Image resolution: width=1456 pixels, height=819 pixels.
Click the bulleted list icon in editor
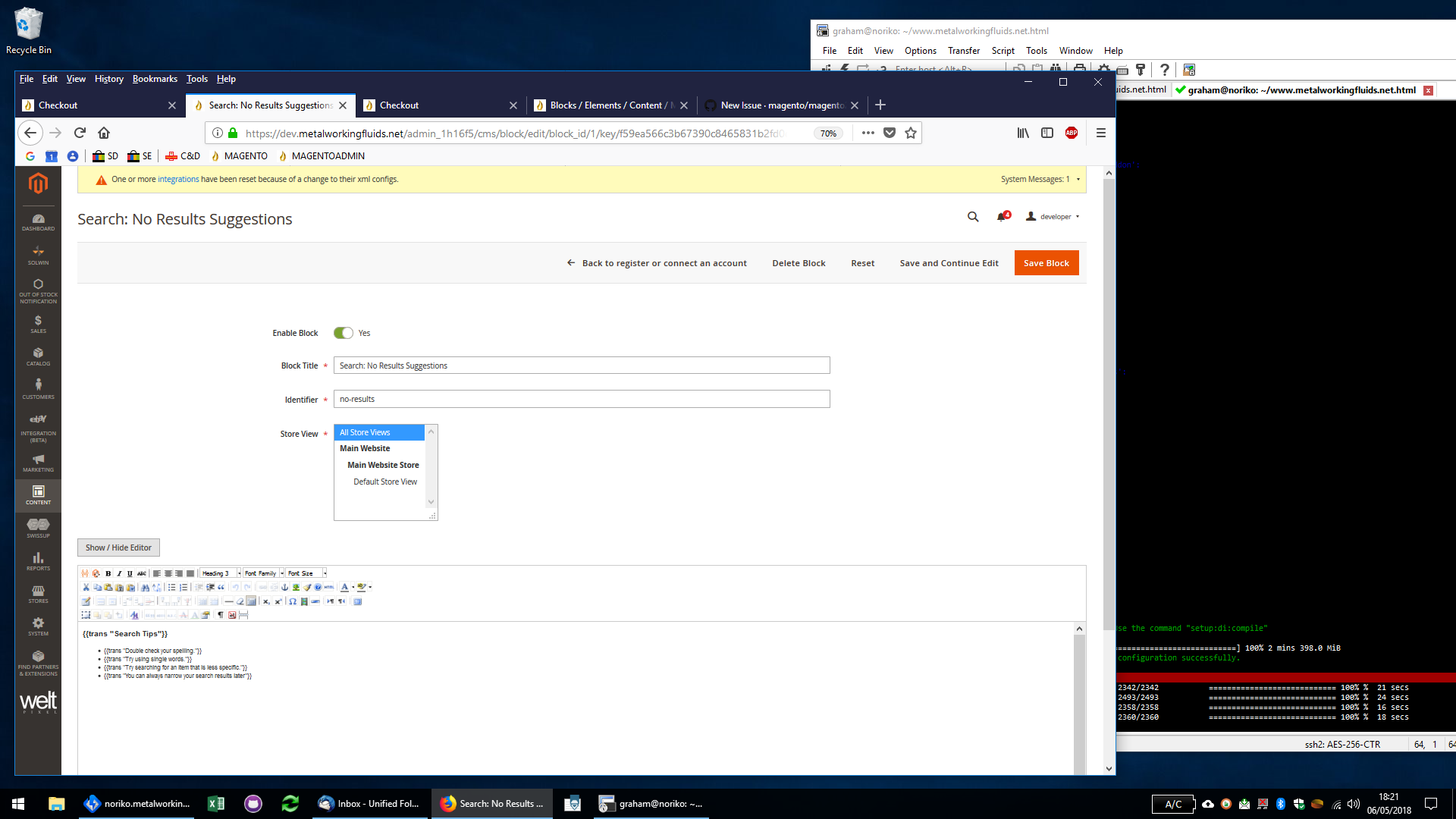[x=171, y=587]
